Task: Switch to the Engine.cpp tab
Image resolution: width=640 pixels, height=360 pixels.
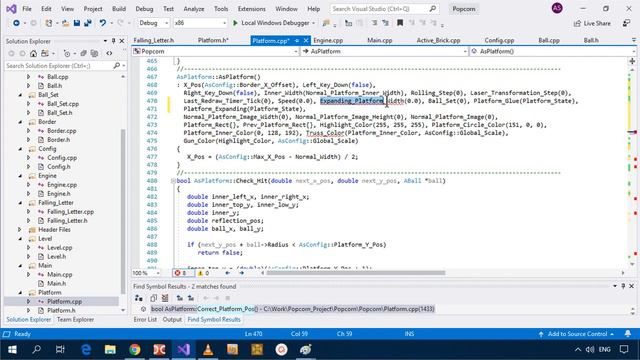Action: click(328, 40)
